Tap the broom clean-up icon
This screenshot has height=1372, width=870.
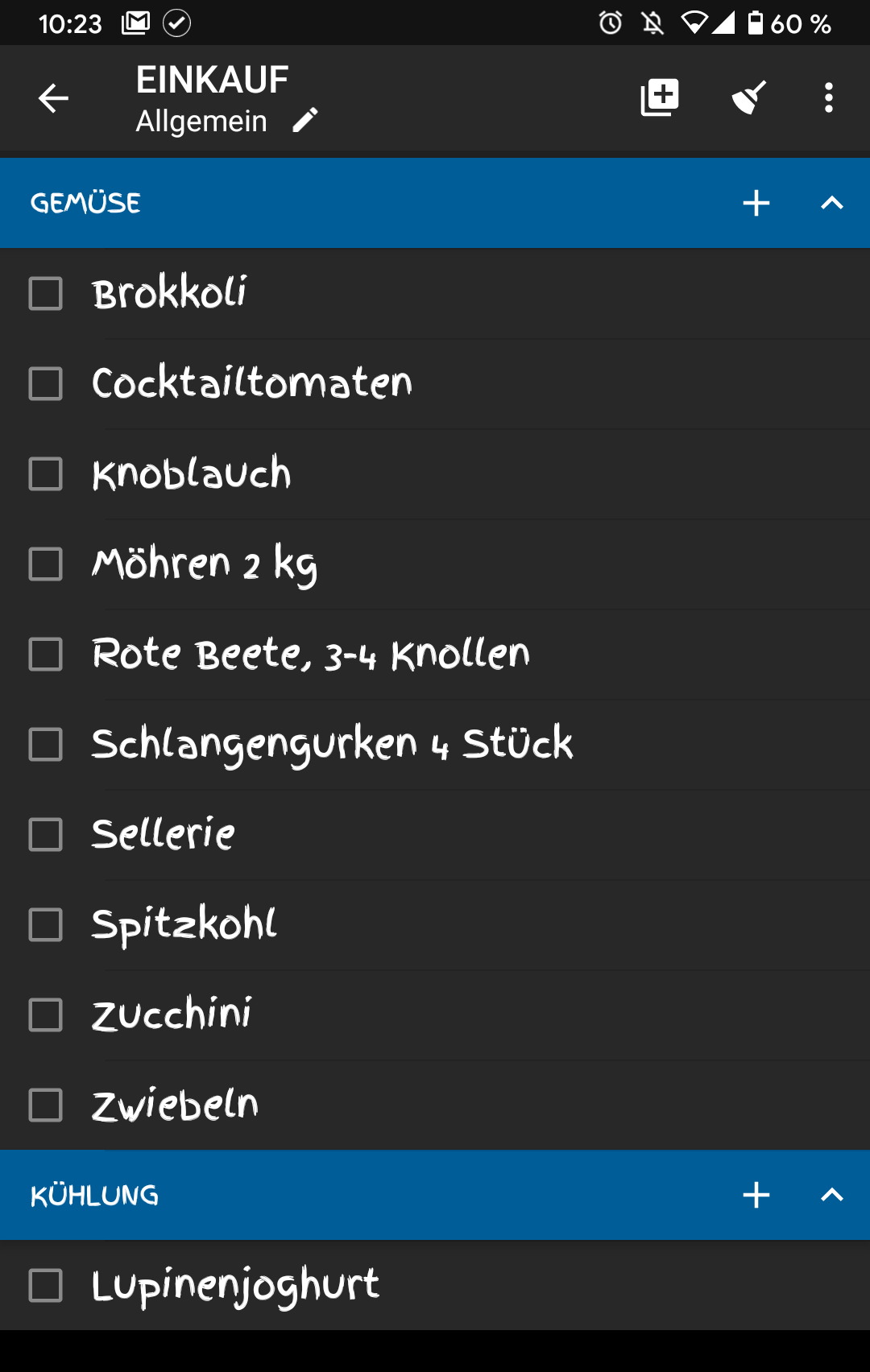pos(748,98)
